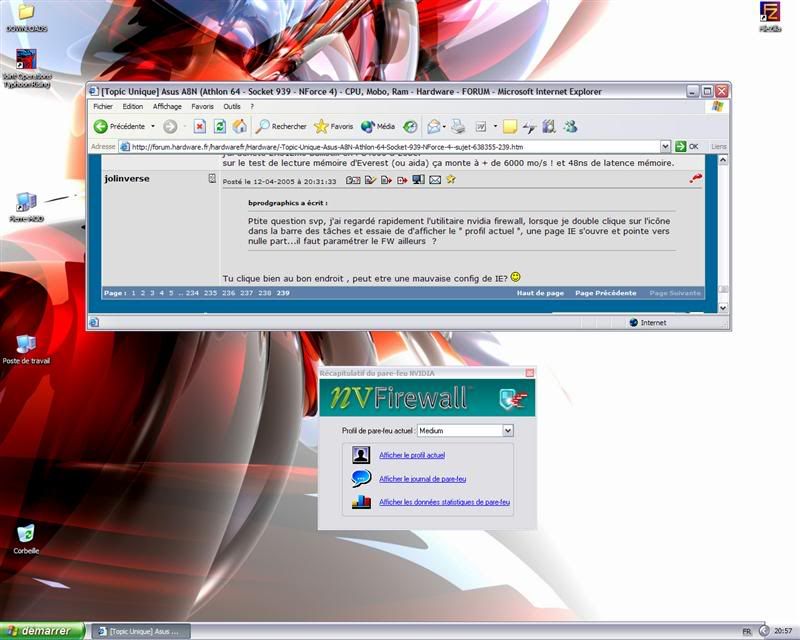
Task: Select the Poste de travail desktop icon
Action: tap(26, 350)
